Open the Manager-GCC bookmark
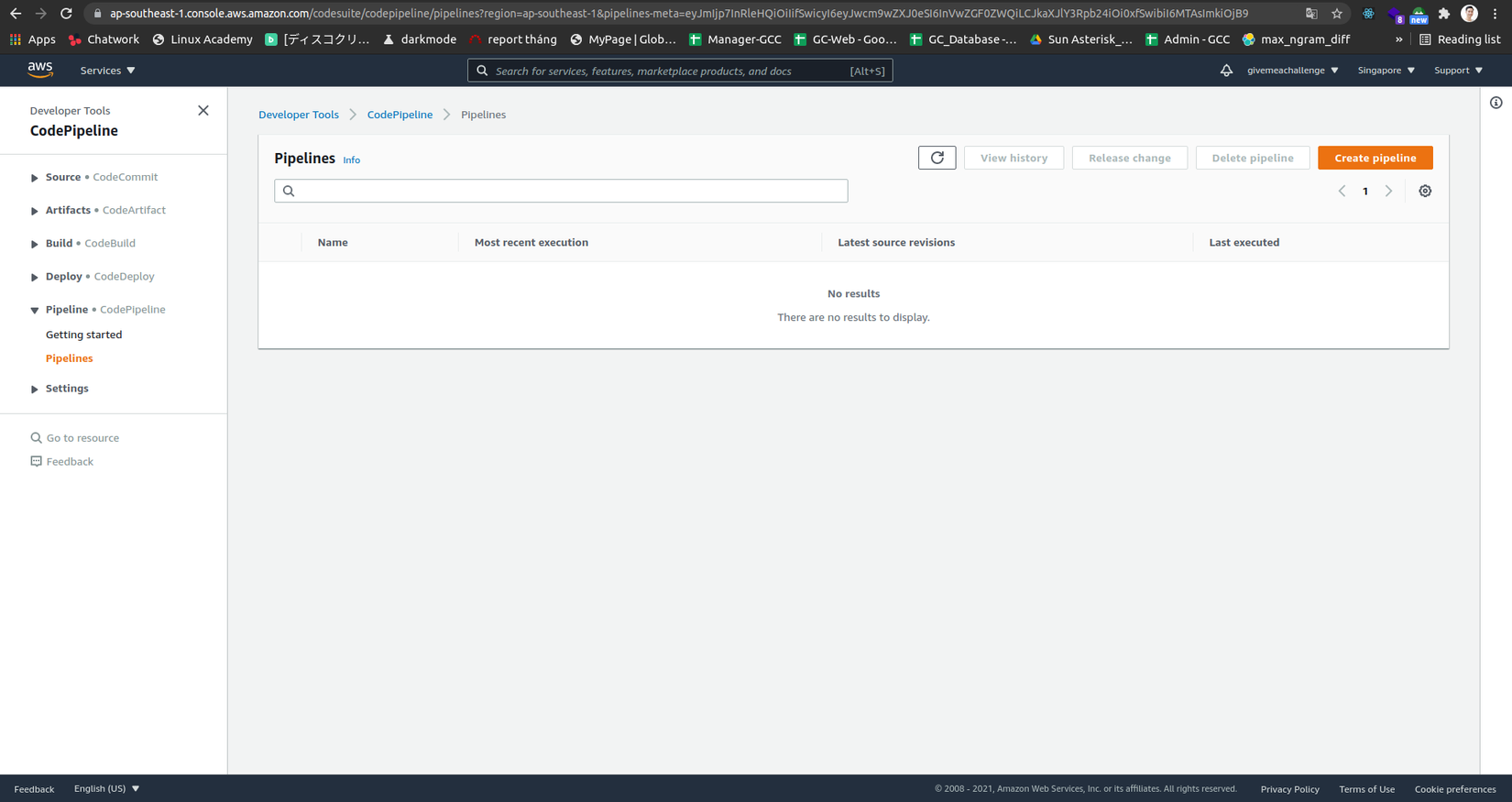The width and height of the screenshot is (1512, 802). pyautogui.click(x=735, y=39)
